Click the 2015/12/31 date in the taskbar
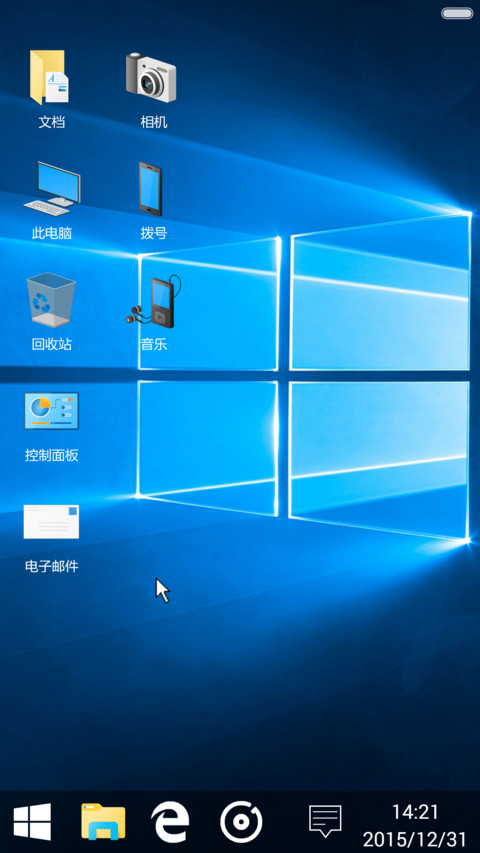This screenshot has height=853, width=480. 415,839
